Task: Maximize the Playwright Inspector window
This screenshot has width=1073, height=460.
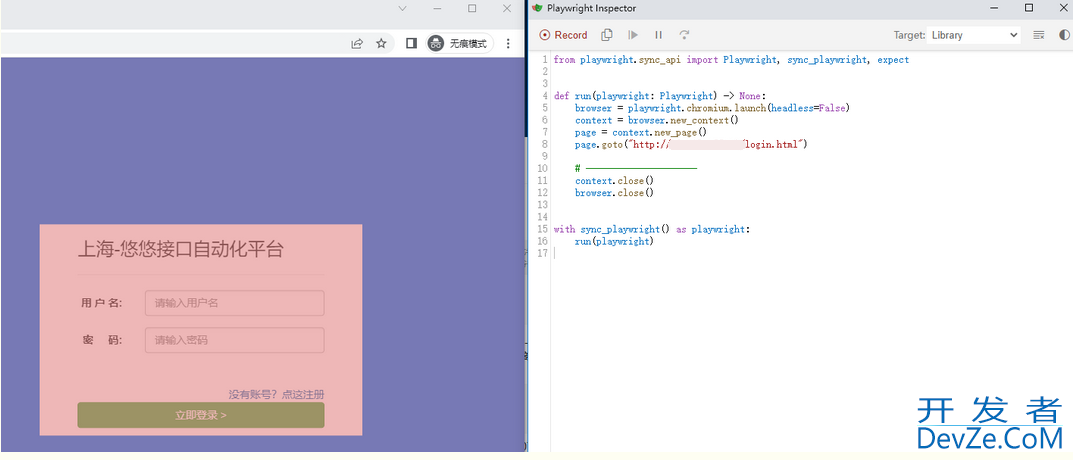Action: pyautogui.click(x=1029, y=8)
